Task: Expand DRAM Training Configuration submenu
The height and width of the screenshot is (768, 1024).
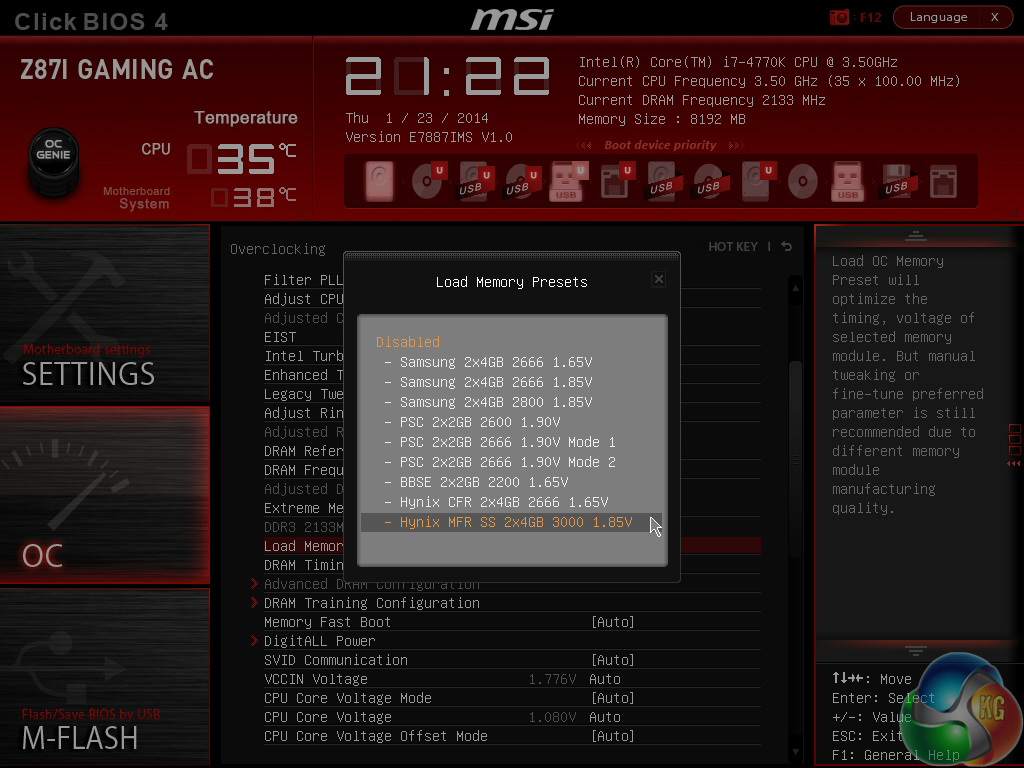Action: tap(372, 603)
